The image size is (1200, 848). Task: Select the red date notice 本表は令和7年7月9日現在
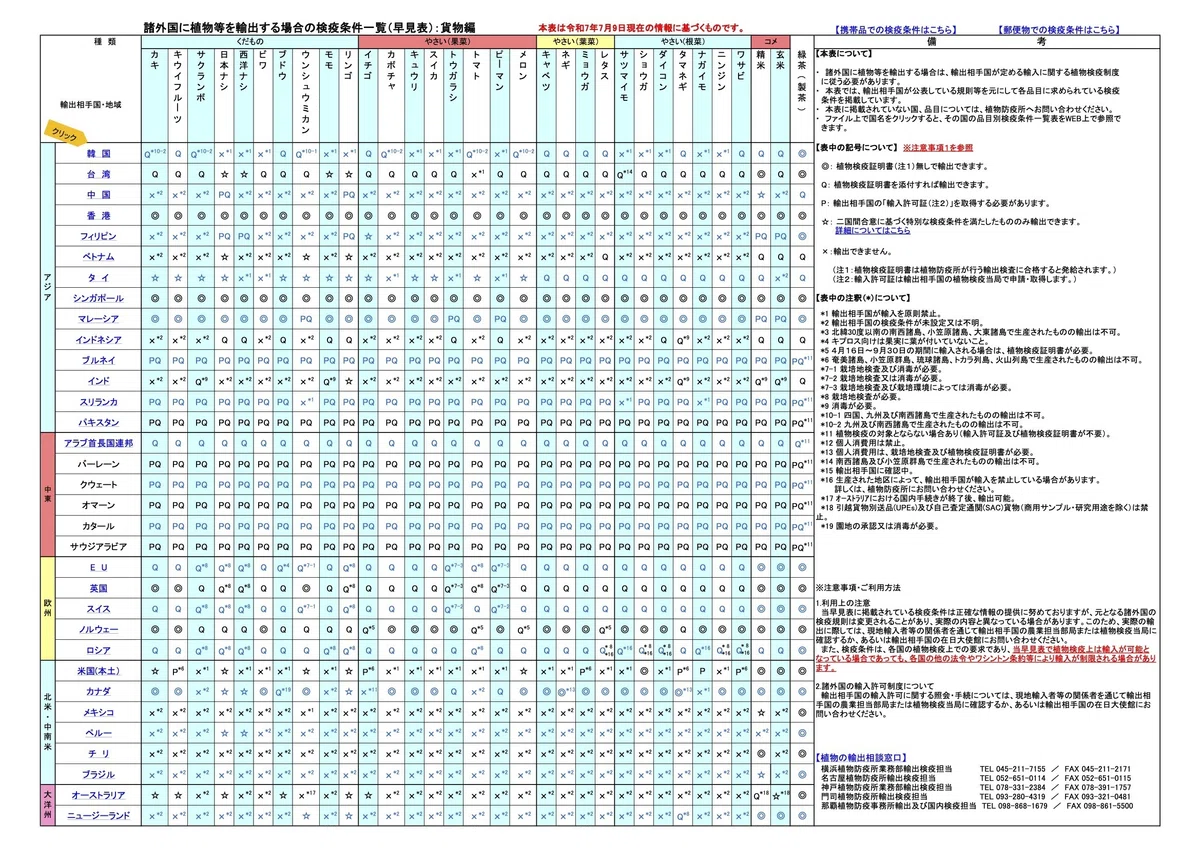(x=640, y=27)
